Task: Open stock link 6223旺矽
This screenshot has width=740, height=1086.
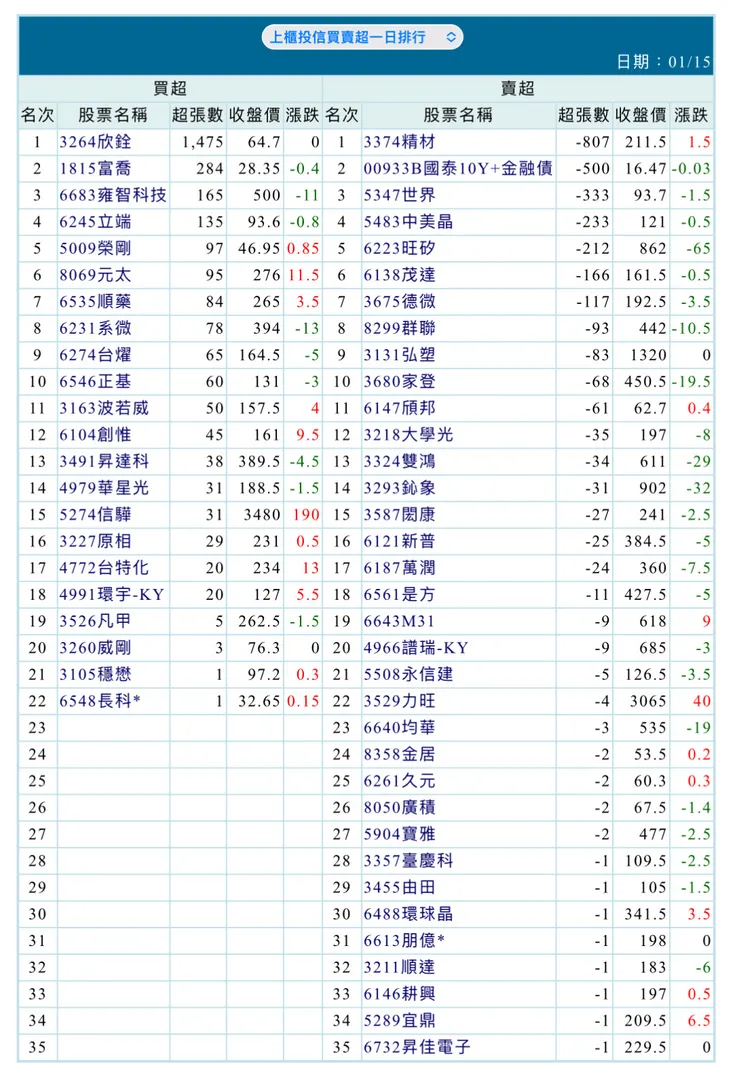Action: tap(400, 249)
